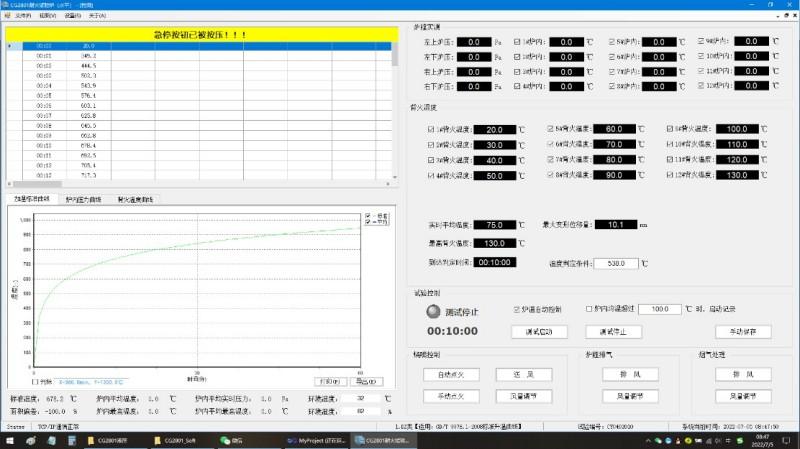
Task: Toggle the 5# backfire temperature checkbox (60.0)
Action: (551, 129)
